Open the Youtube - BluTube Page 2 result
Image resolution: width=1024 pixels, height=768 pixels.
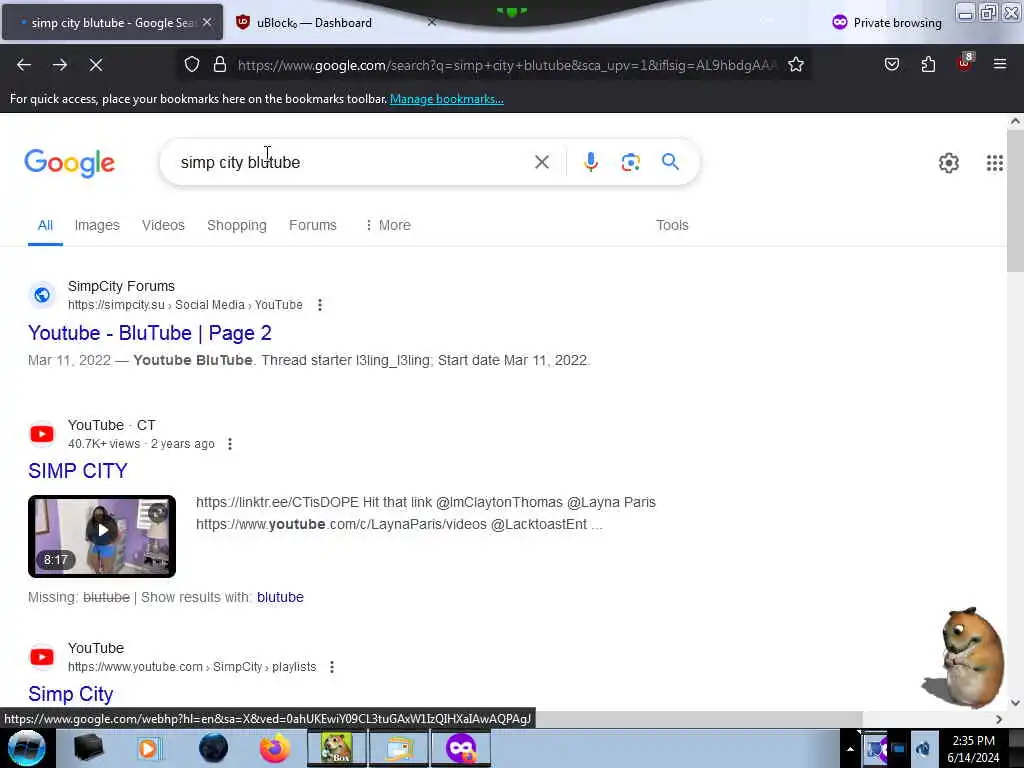150,333
